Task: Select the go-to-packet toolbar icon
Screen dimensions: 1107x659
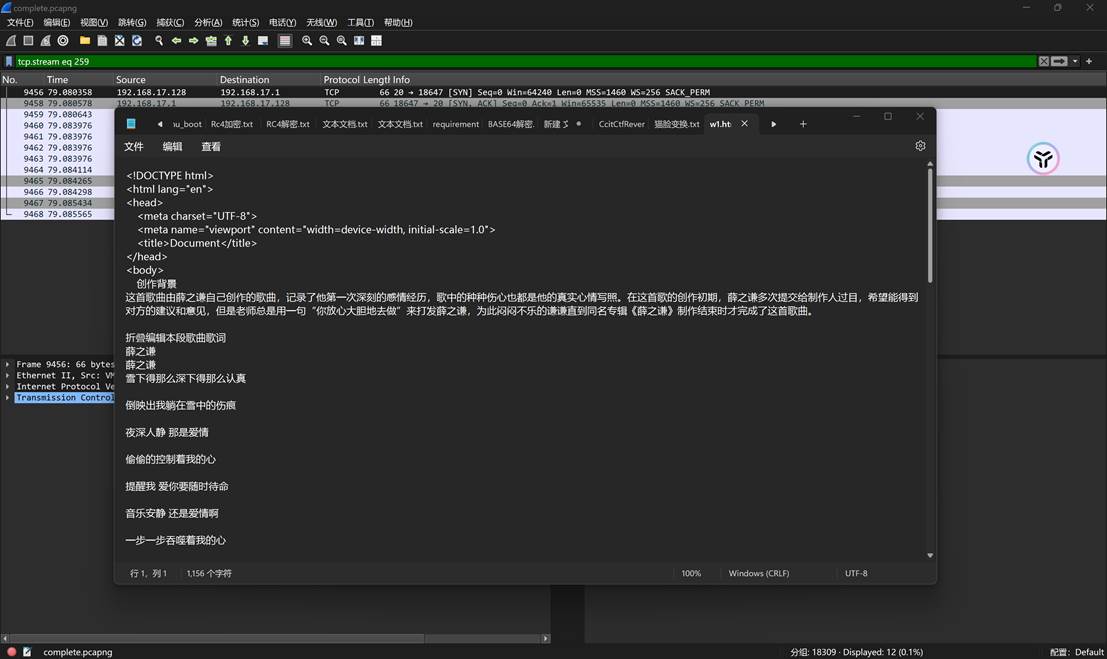Action: coord(211,41)
